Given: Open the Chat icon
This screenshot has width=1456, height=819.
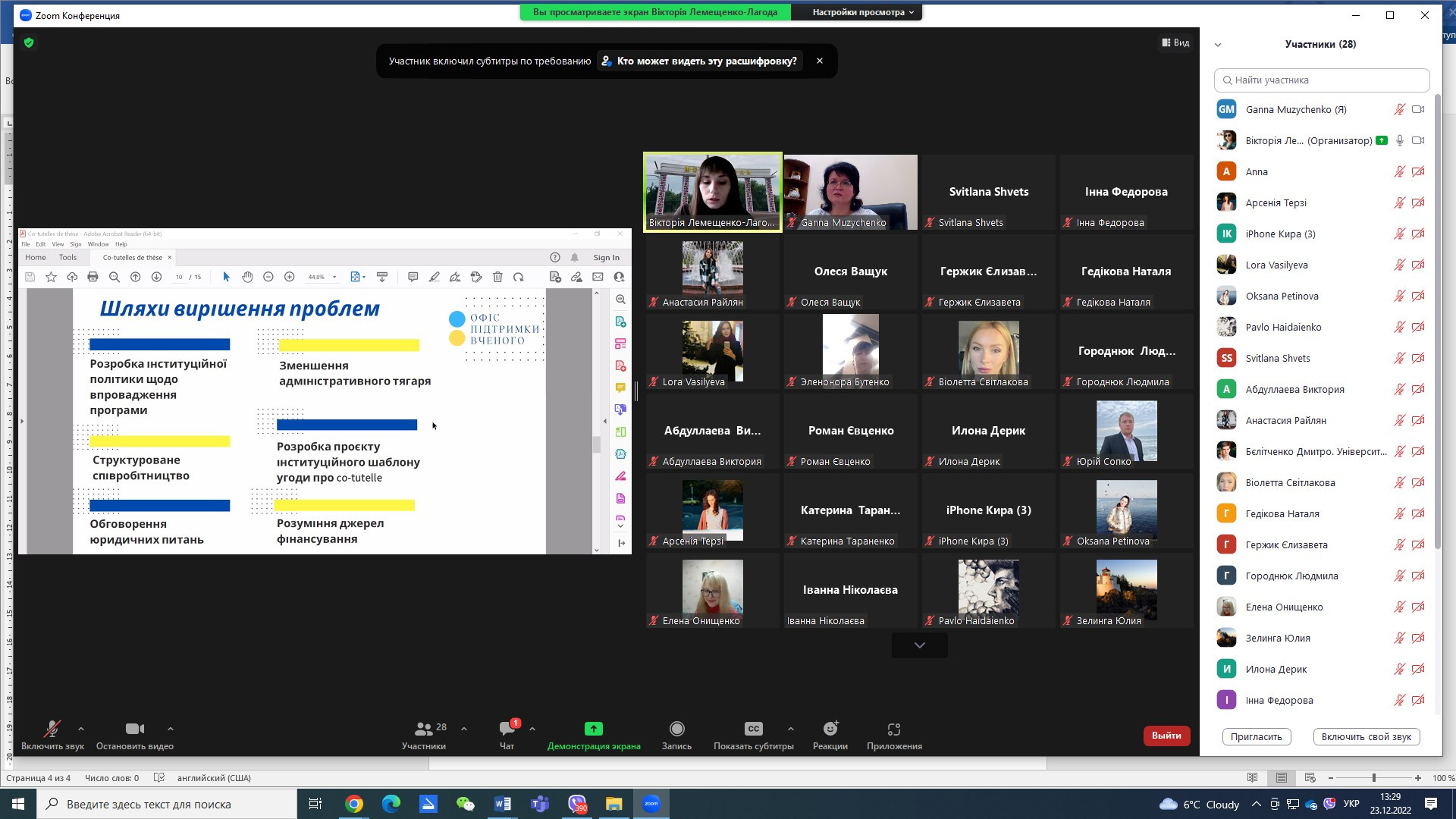Looking at the screenshot, I should coord(507,730).
